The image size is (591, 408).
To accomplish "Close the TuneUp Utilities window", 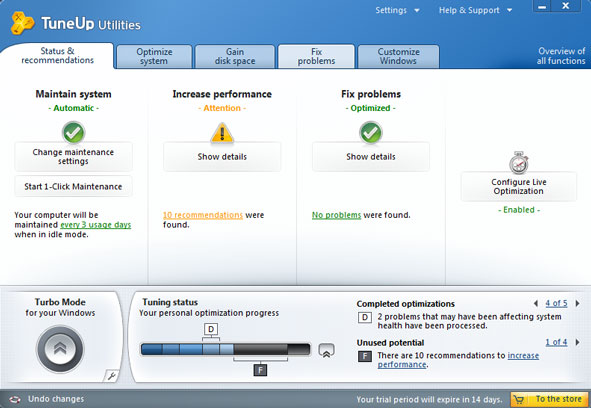I will tap(565, 6).
